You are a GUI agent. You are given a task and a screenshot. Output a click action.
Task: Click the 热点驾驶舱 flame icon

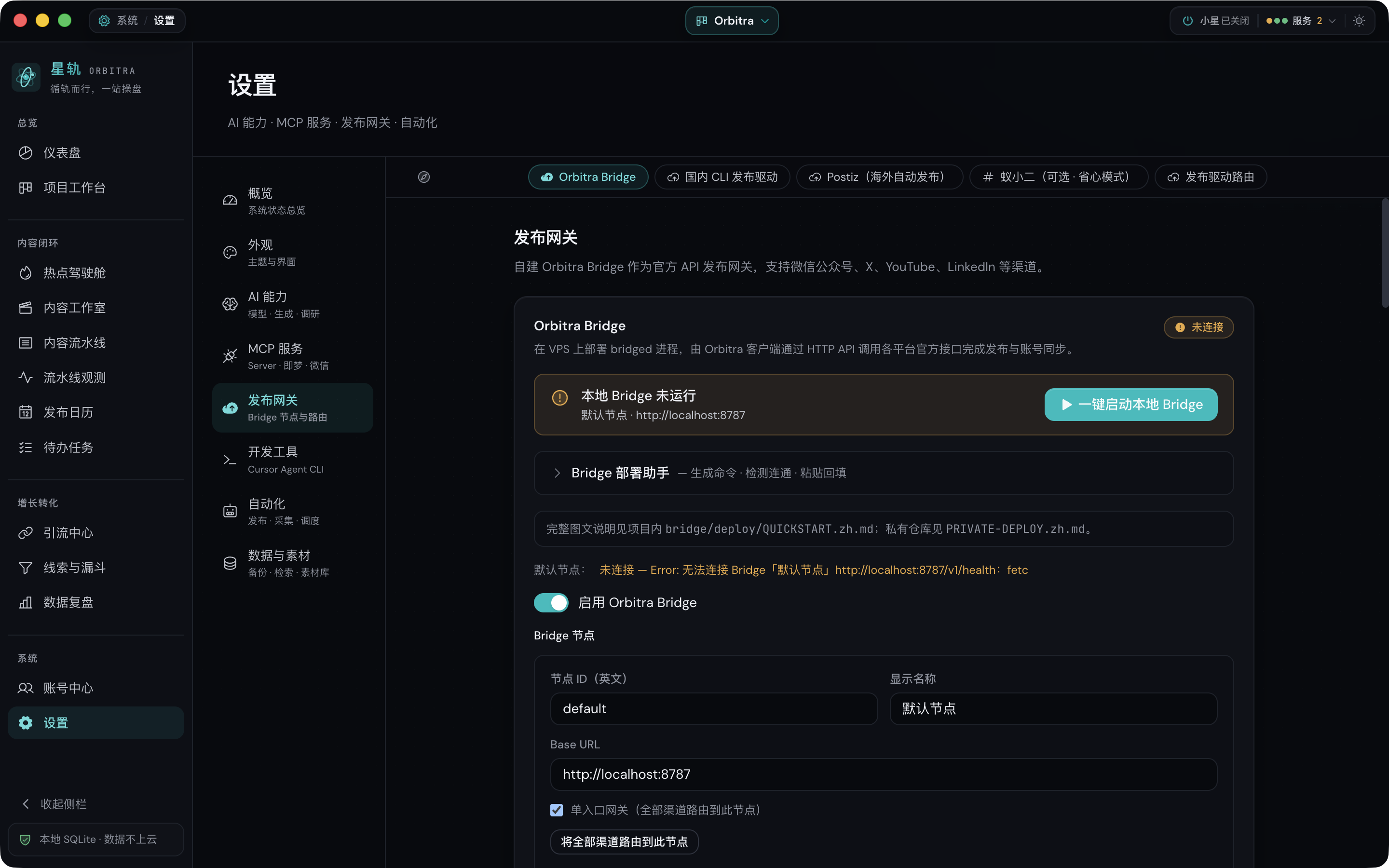pyautogui.click(x=25, y=272)
